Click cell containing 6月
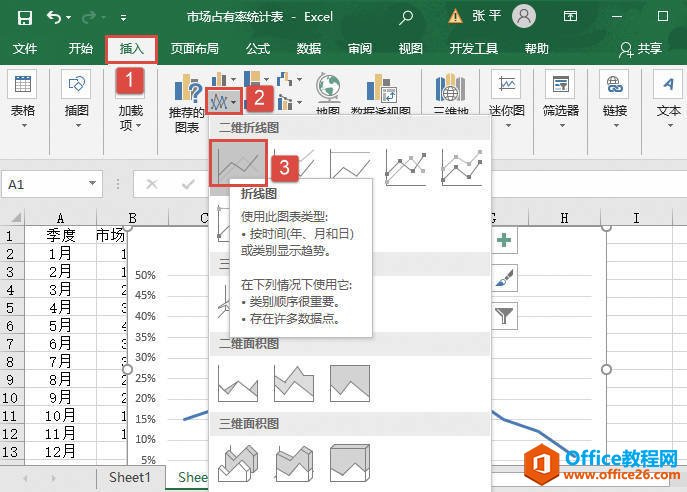The width and height of the screenshot is (687, 492). [60, 343]
